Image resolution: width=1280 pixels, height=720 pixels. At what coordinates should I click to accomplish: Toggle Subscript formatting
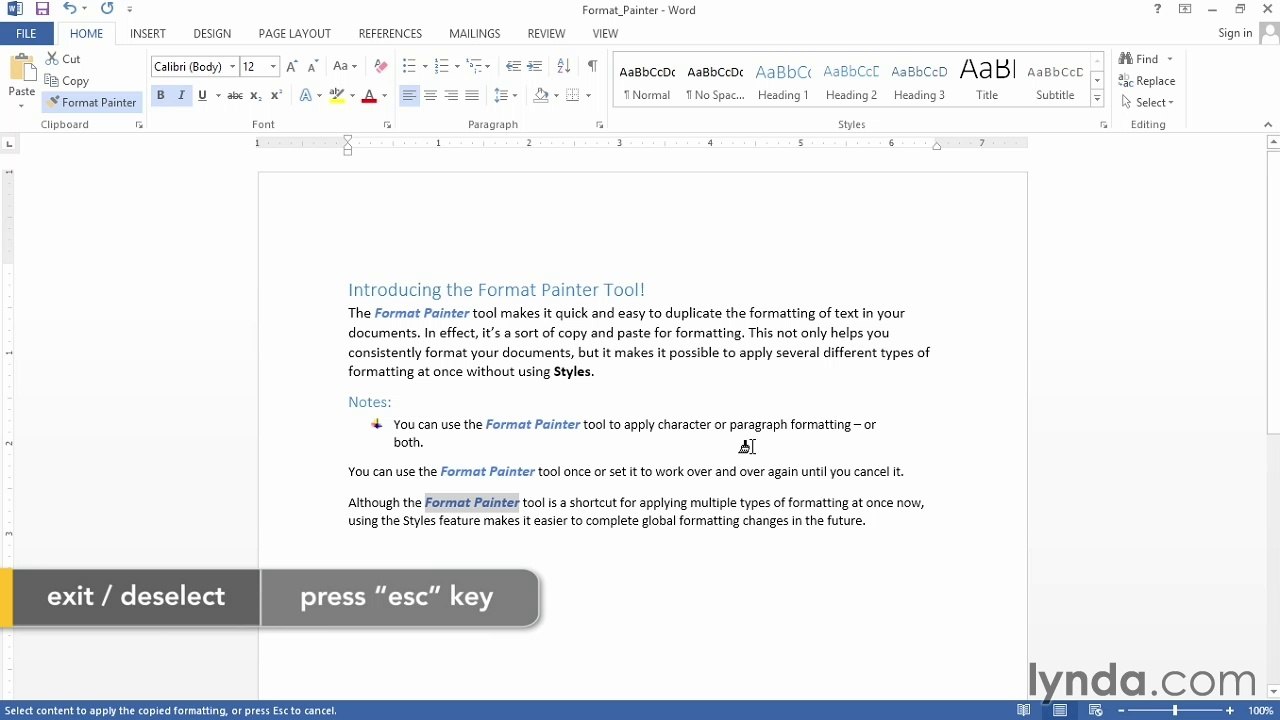click(256, 96)
